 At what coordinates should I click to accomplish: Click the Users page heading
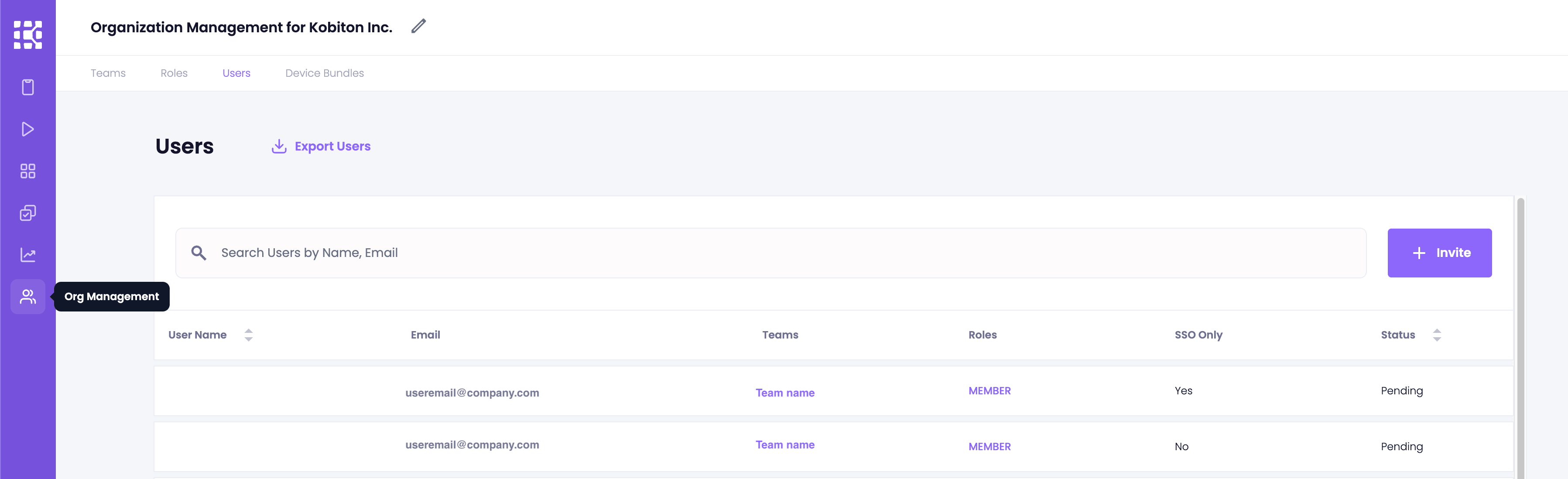tap(185, 146)
